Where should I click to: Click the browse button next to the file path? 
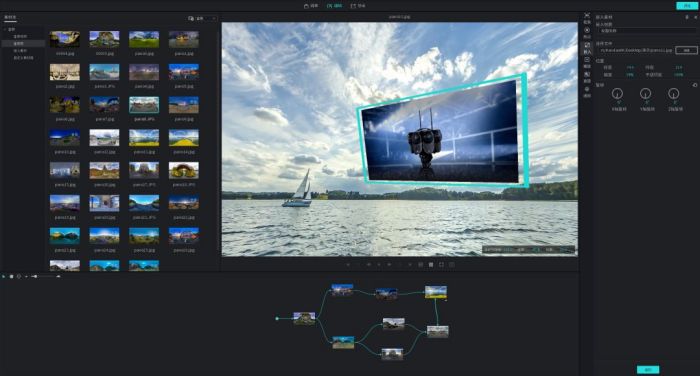pos(687,50)
